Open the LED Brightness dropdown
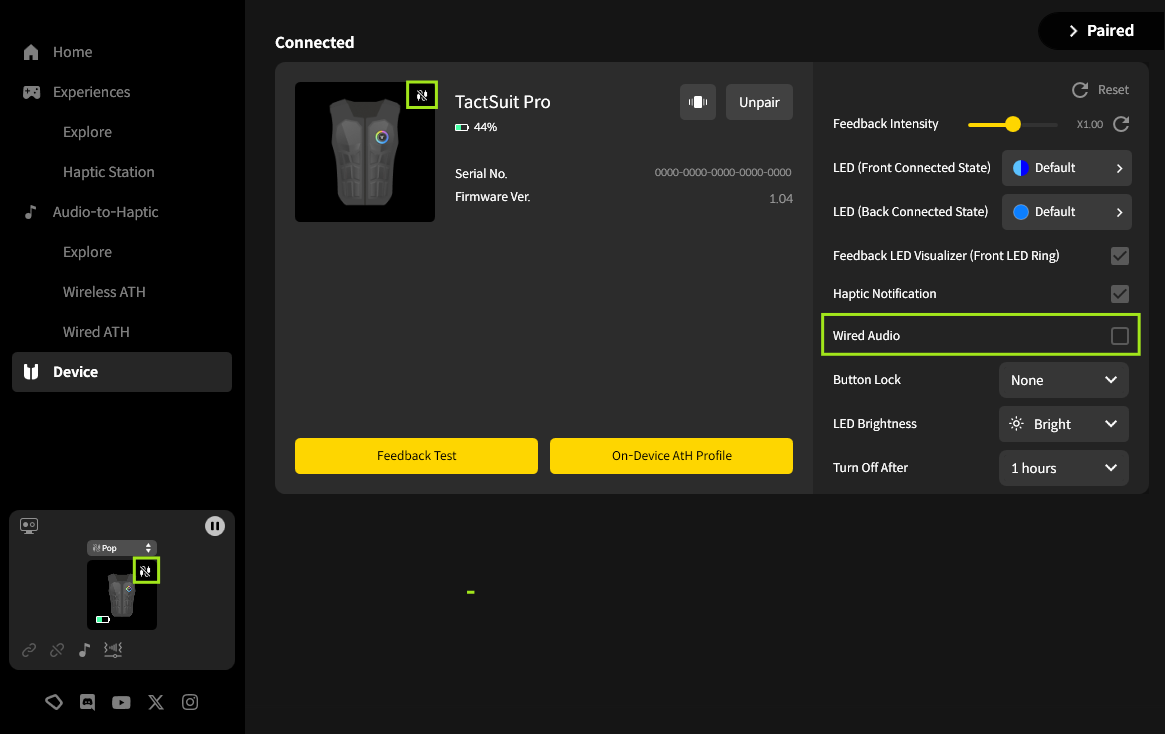This screenshot has width=1165, height=734. pyautogui.click(x=1063, y=424)
